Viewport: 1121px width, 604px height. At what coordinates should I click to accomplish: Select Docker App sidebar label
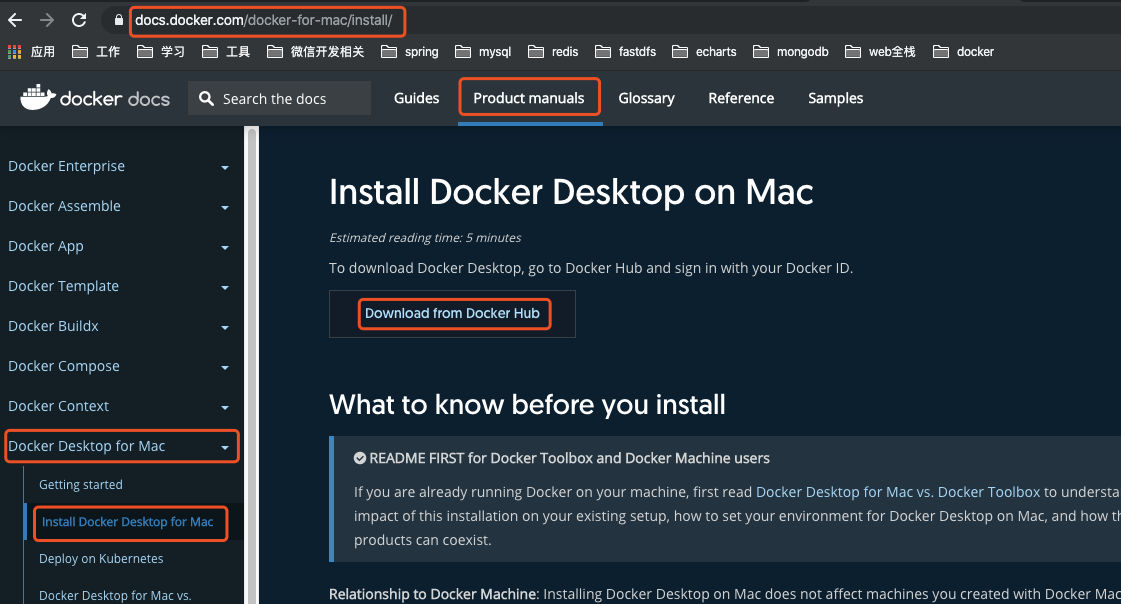46,246
